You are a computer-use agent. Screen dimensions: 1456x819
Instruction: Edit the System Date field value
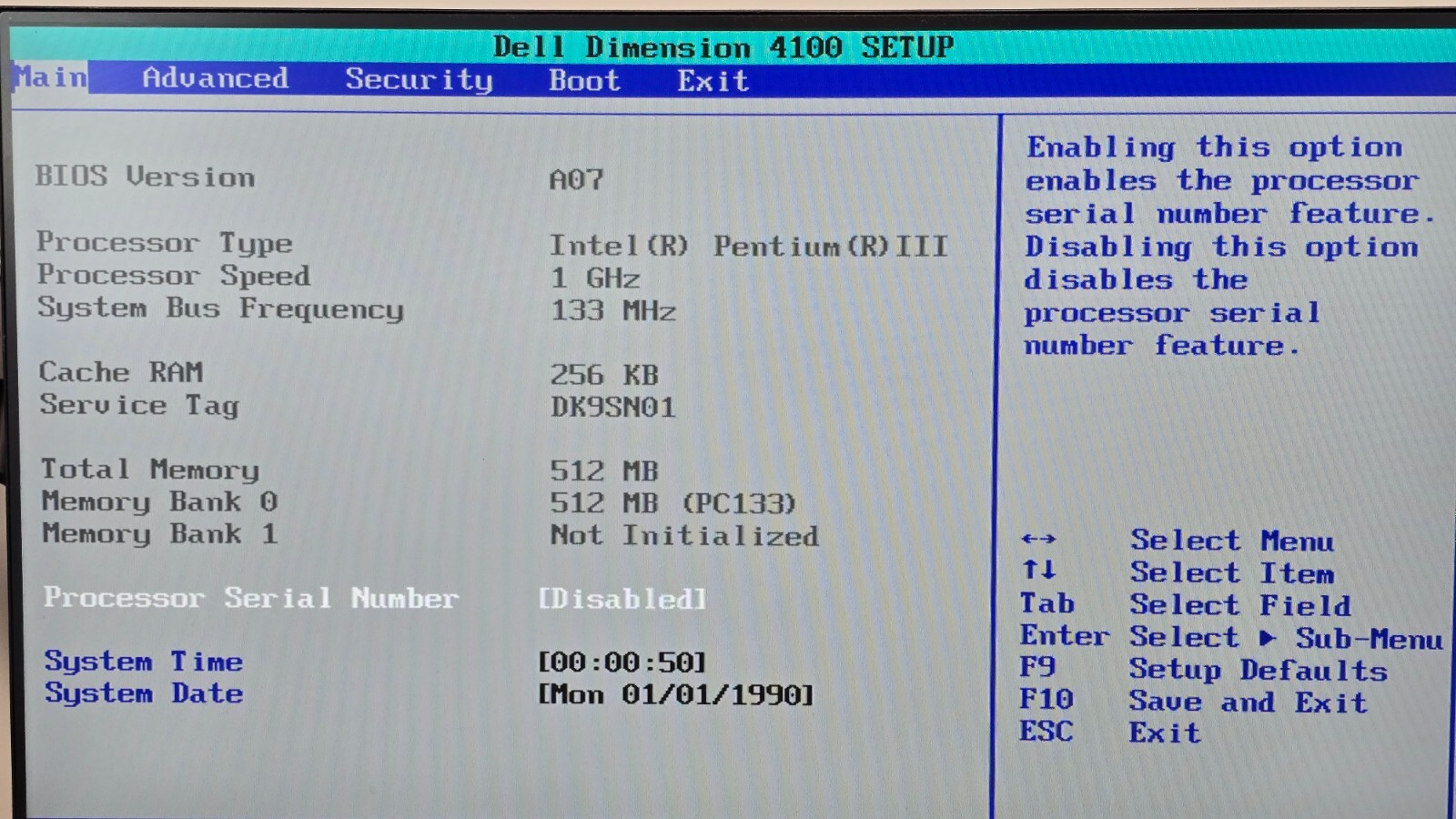pyautogui.click(x=676, y=695)
